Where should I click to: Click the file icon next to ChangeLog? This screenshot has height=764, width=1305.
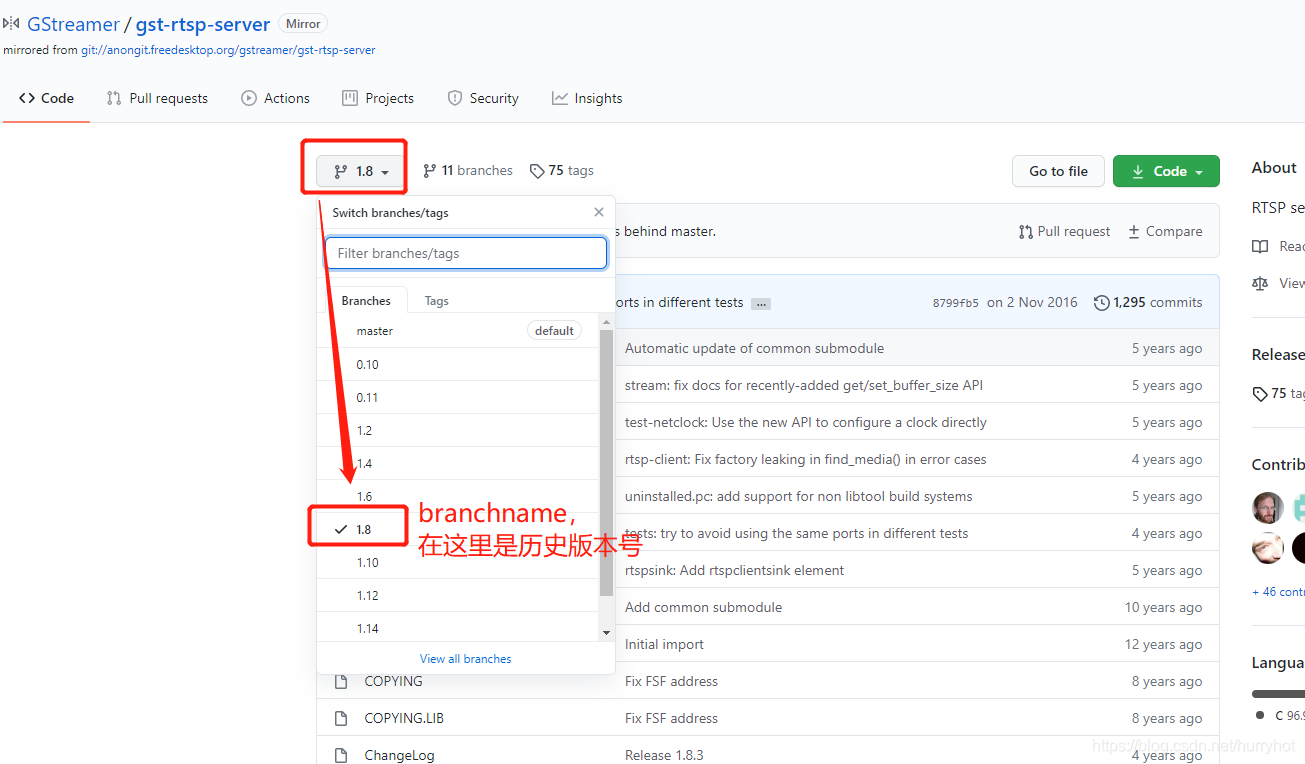341,755
